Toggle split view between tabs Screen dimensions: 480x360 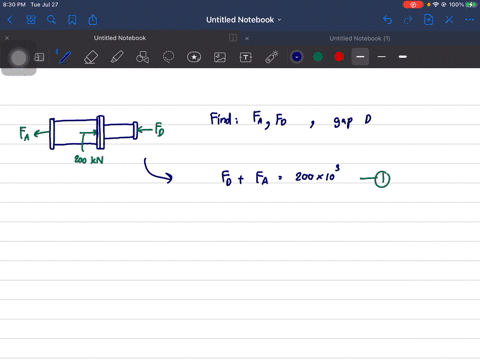tap(233, 38)
